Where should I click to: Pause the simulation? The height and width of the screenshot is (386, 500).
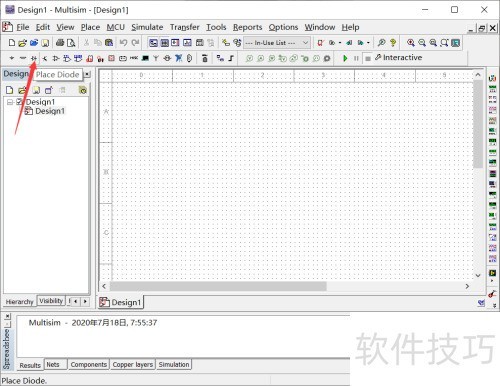click(356, 58)
